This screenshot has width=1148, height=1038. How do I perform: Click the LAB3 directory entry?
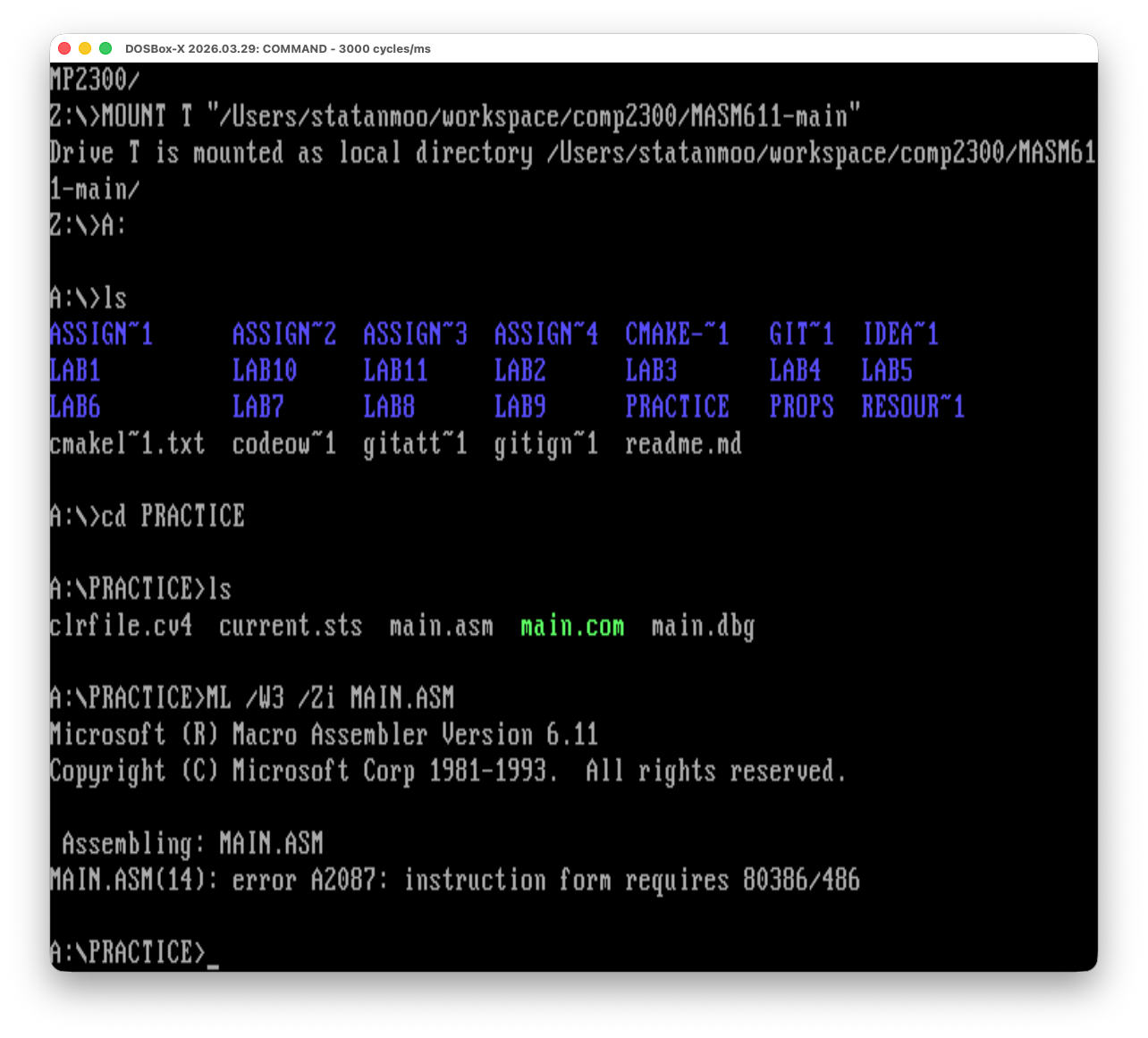tap(651, 370)
